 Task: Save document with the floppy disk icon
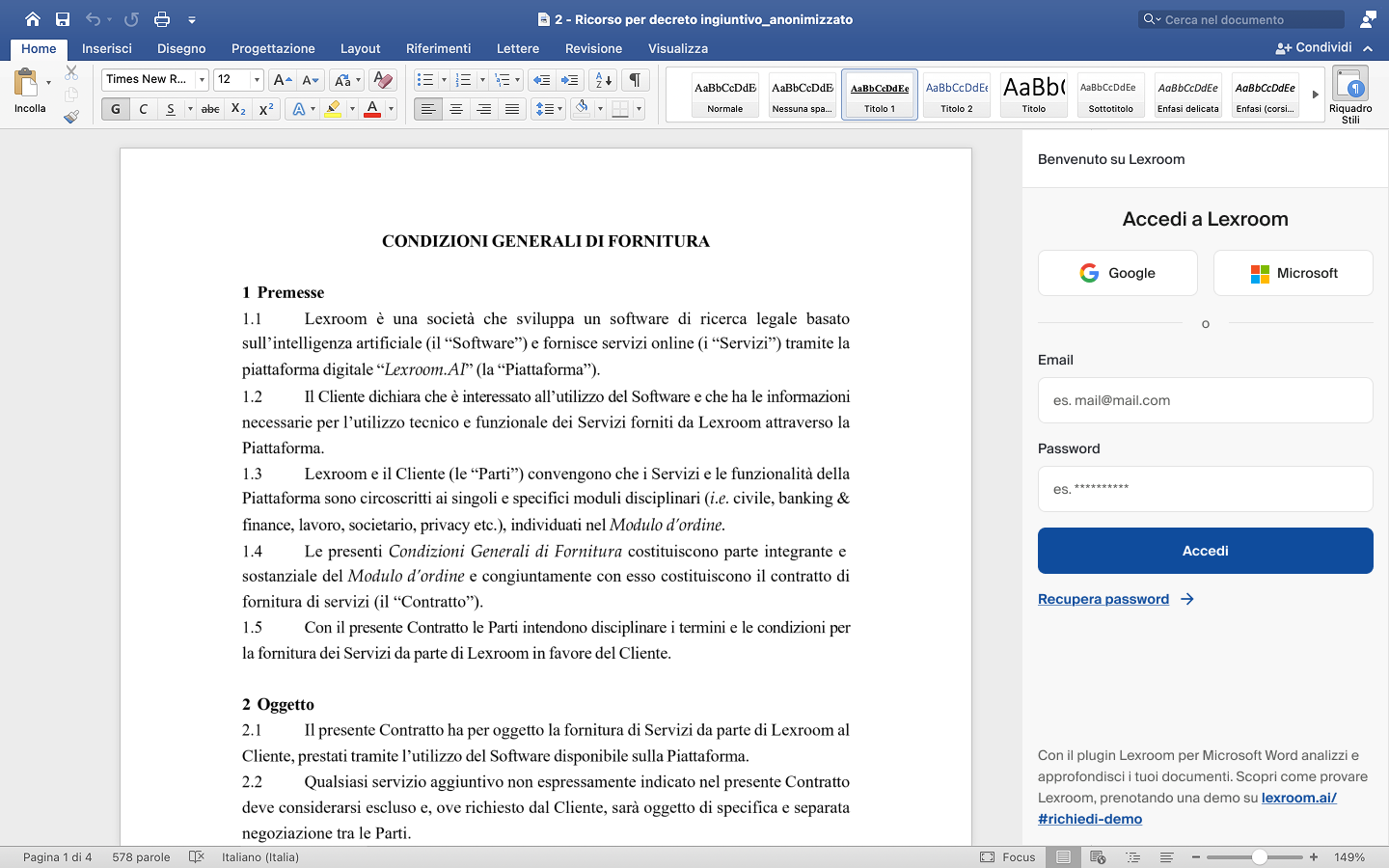[x=63, y=19]
